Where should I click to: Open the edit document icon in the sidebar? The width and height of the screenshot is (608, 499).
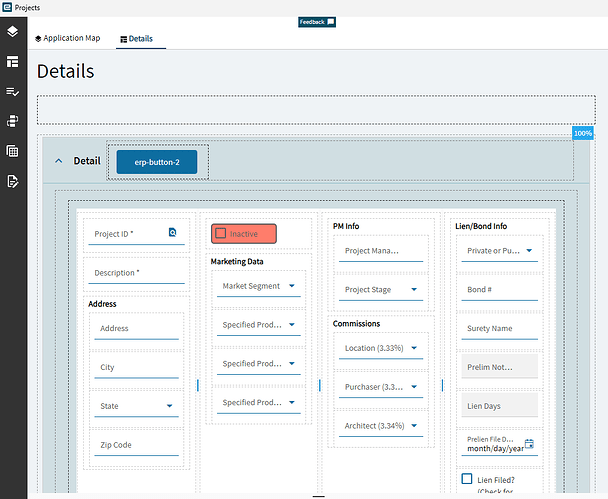click(12, 181)
